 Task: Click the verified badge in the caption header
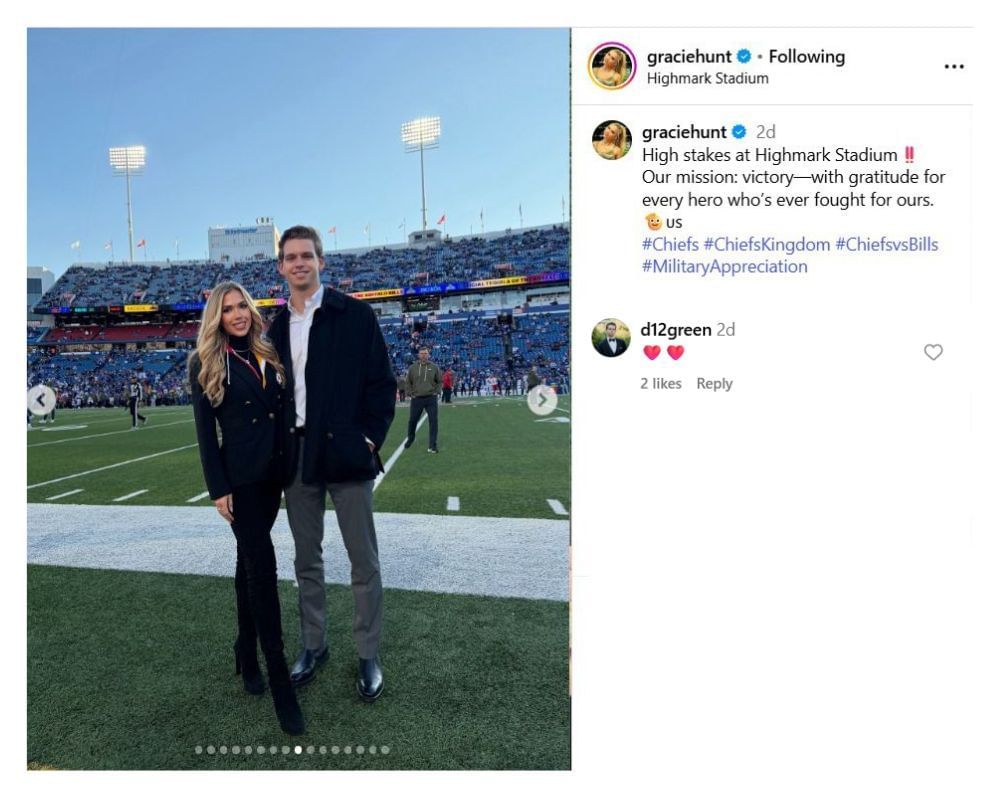tap(740, 130)
